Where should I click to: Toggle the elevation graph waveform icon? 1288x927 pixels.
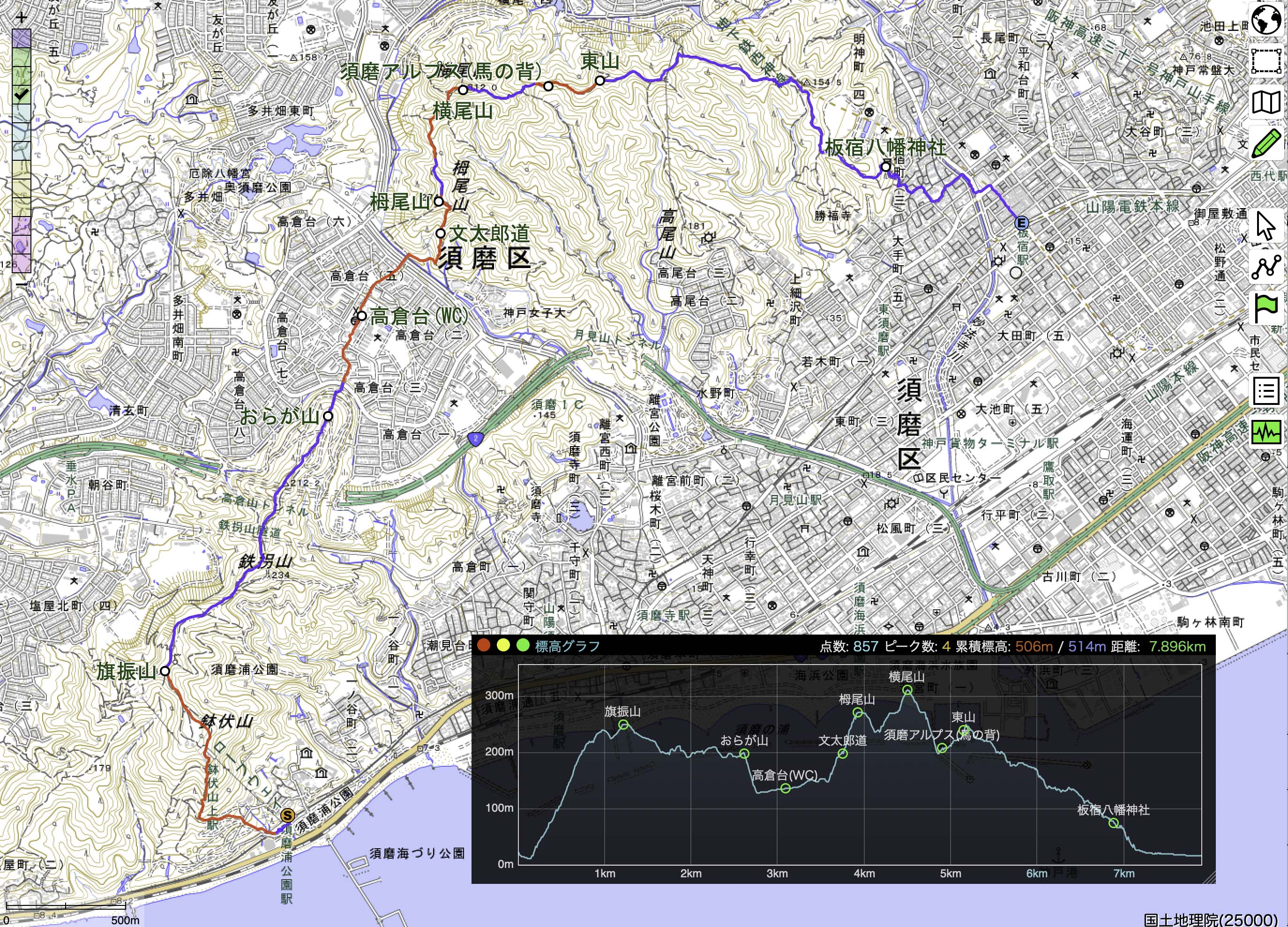coord(1266,432)
